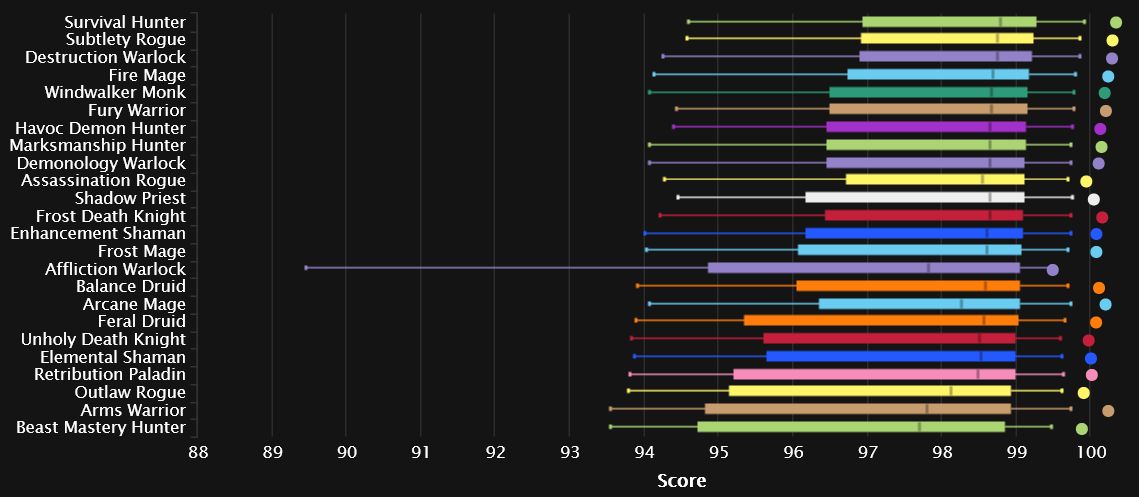Click the Arms Warrior label
The width and height of the screenshot is (1139, 497).
[x=133, y=410]
